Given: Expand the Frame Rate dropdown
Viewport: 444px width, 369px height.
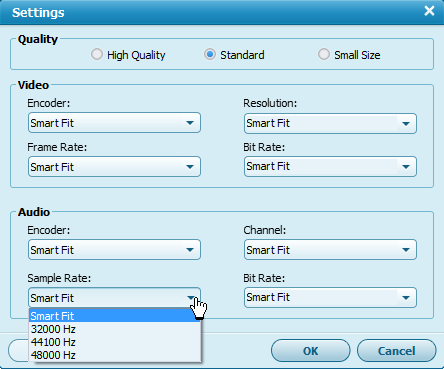Looking at the screenshot, I should point(114,167).
